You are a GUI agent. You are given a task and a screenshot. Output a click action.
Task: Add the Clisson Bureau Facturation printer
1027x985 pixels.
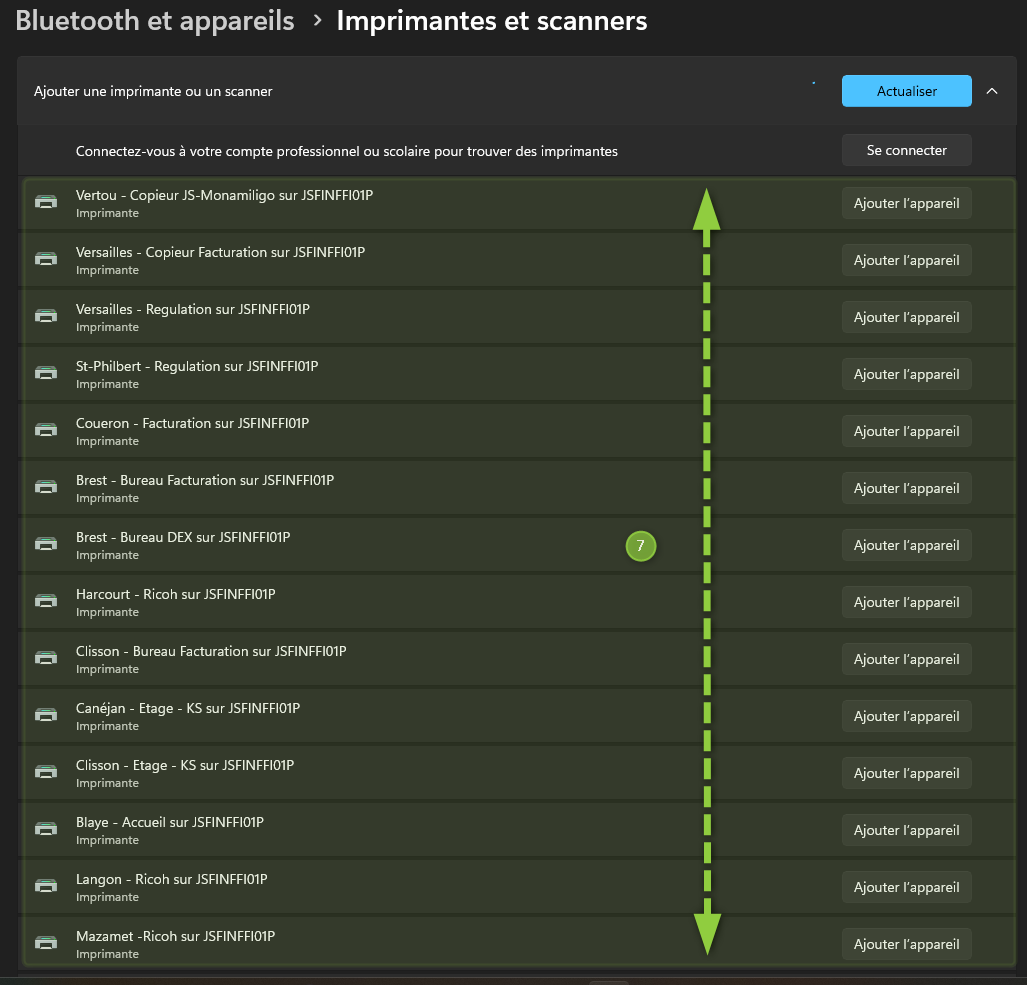tap(906, 659)
